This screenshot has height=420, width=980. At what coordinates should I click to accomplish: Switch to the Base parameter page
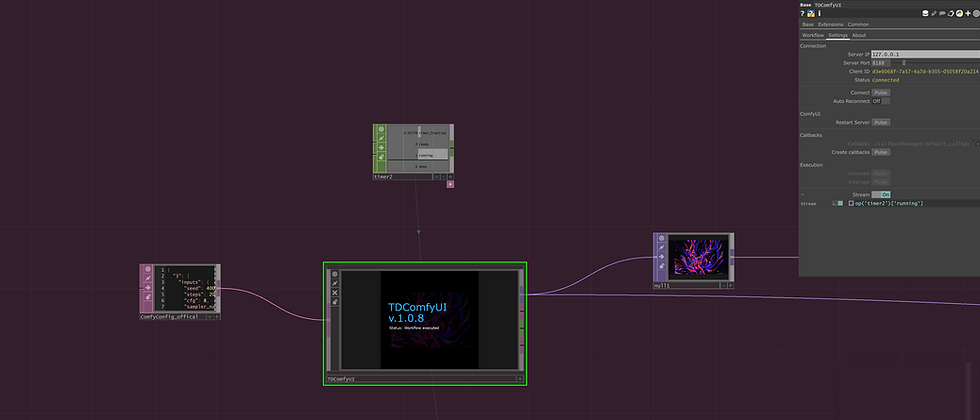point(808,24)
